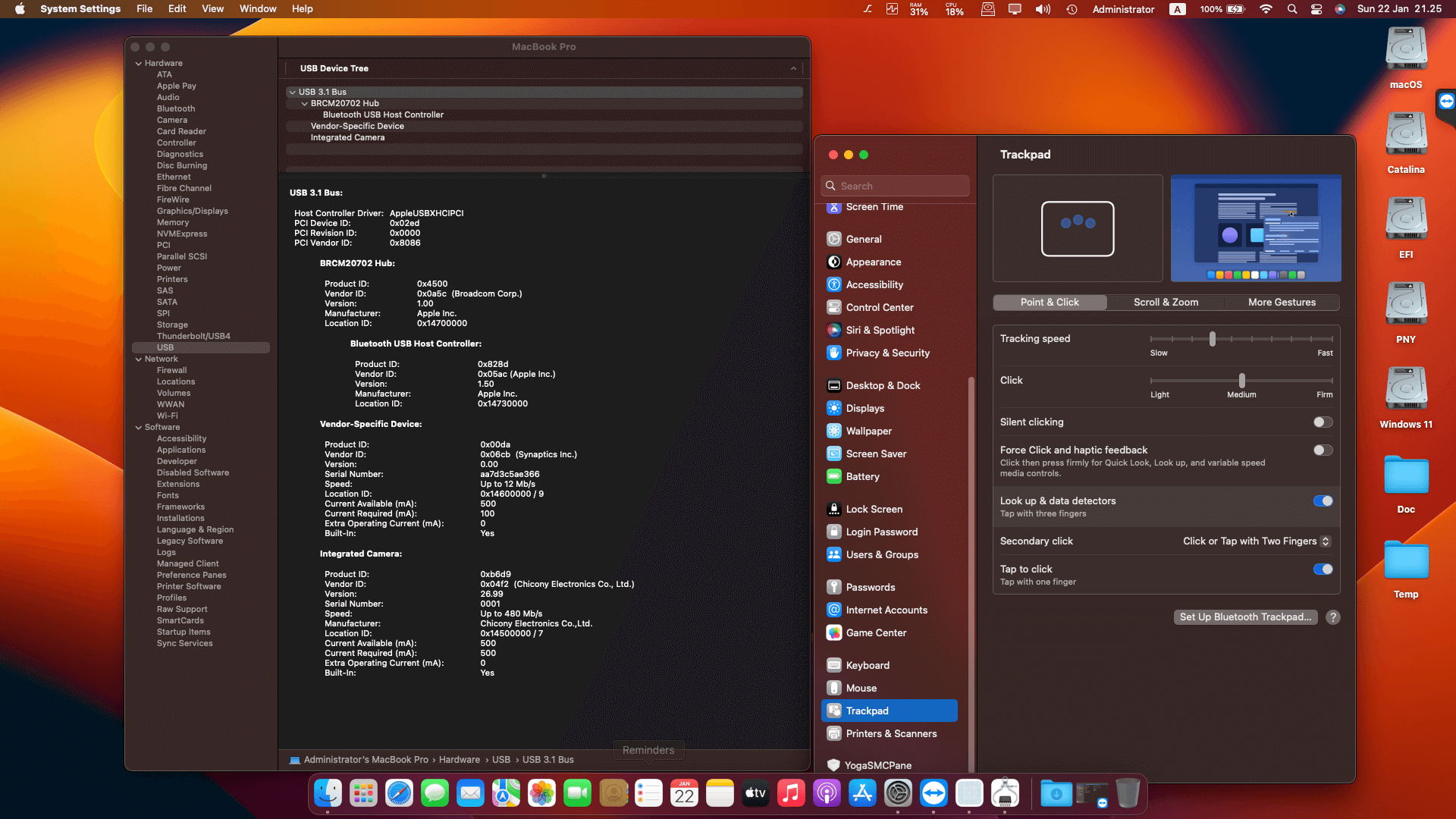Open YogaSMCPane shield icon
The height and width of the screenshot is (819, 1456).
tap(833, 765)
